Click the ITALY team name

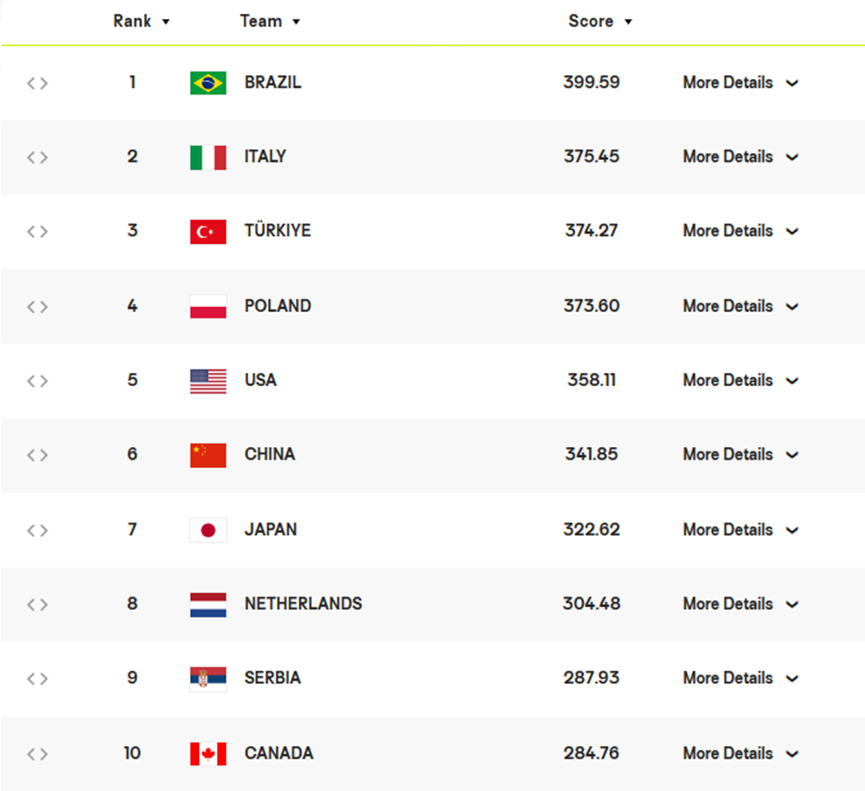tap(265, 157)
